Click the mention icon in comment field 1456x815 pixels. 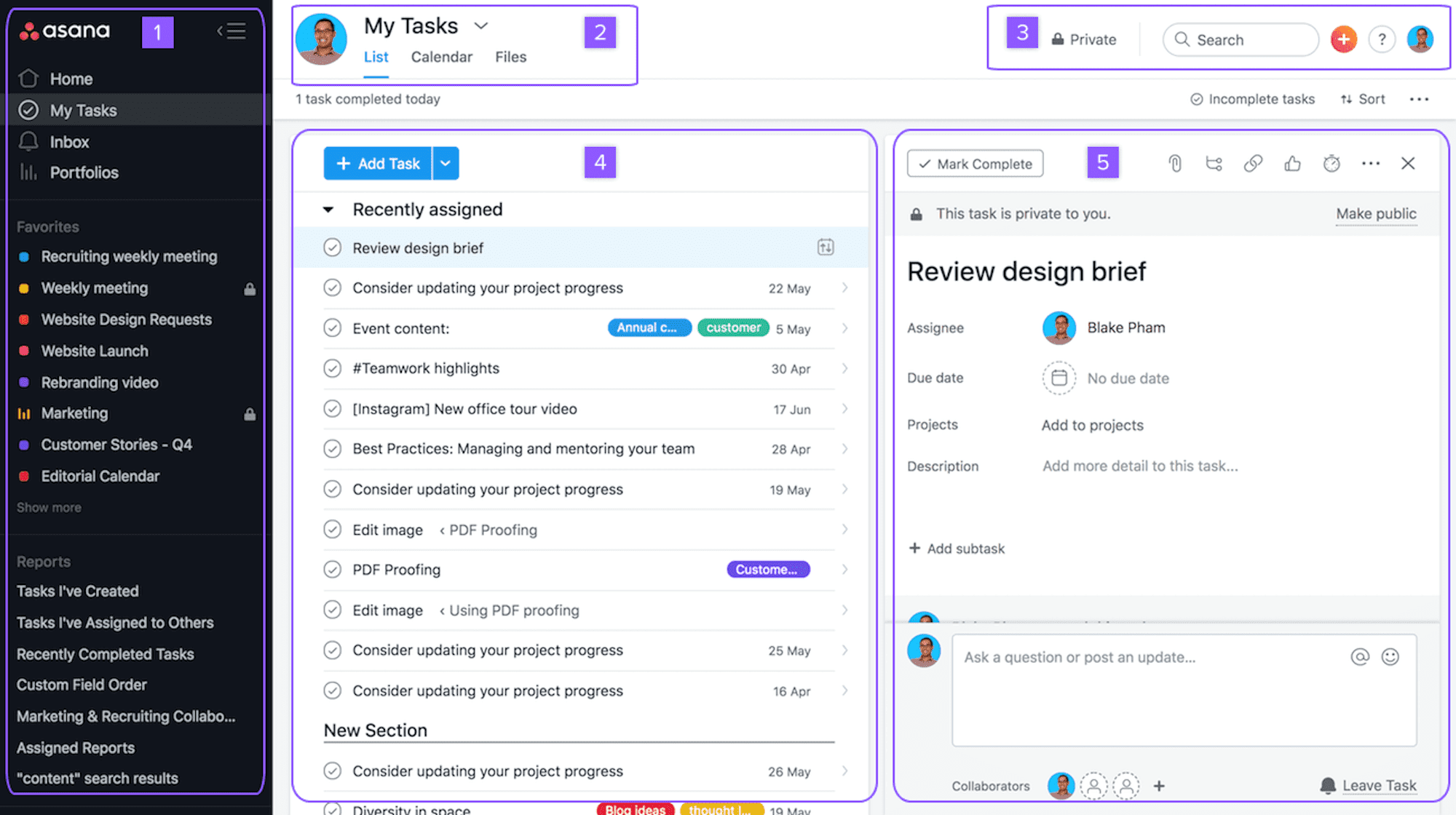(1360, 656)
